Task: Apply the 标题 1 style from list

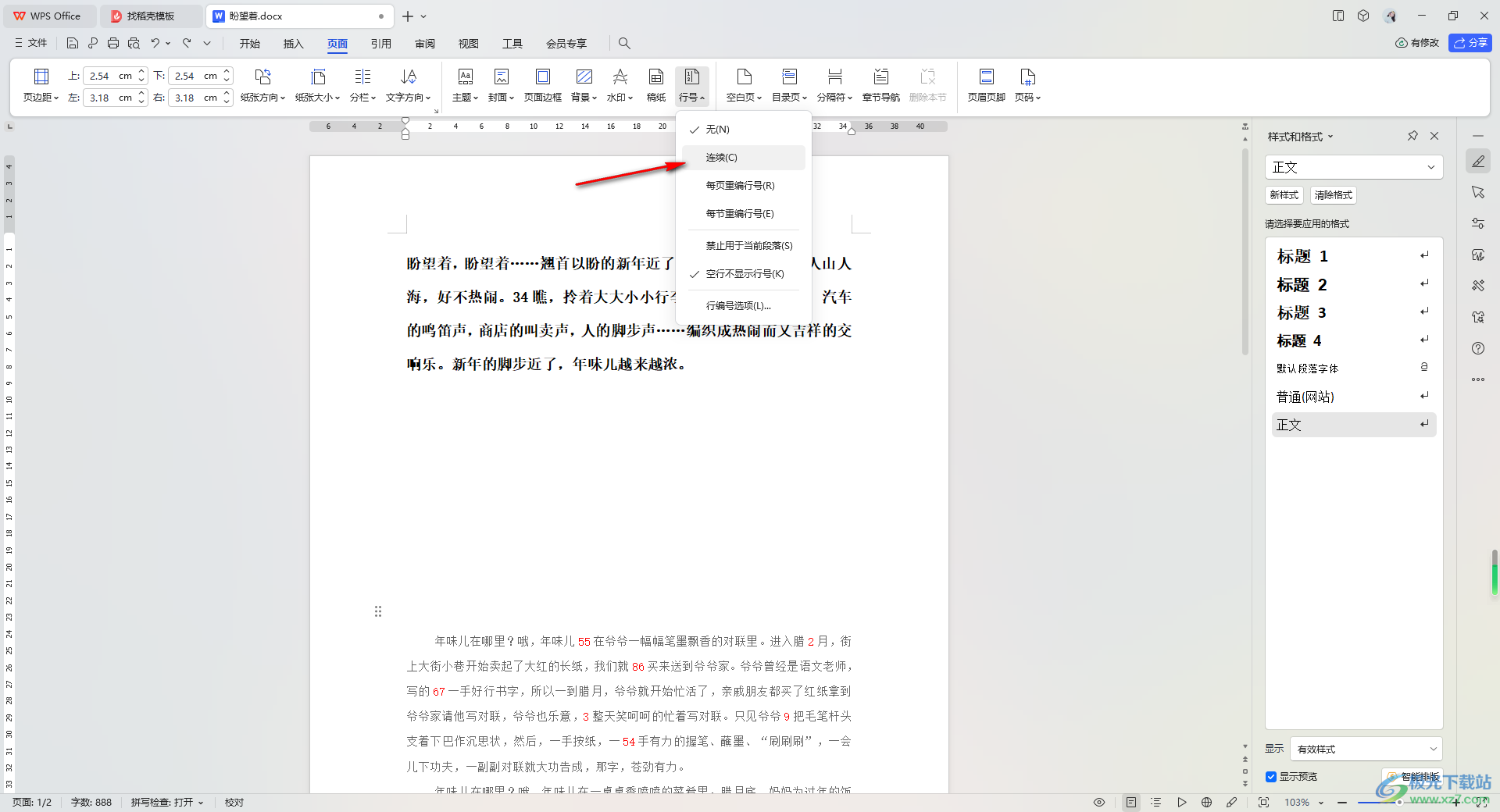Action: [1354, 256]
